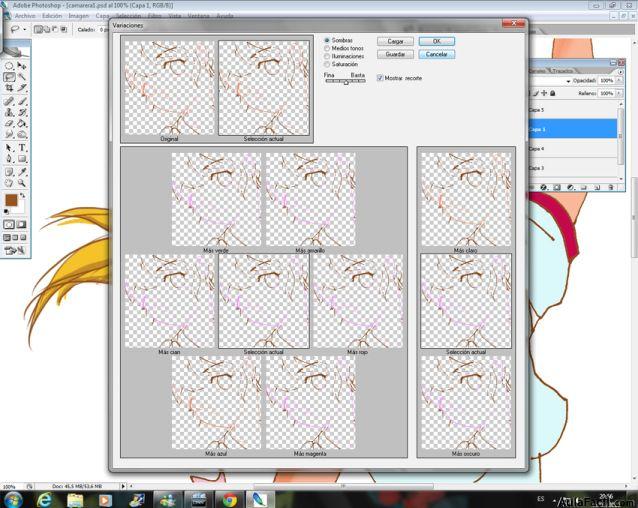Click the Original thumbnail to reset
Screen dimensions: 638x508
point(169,87)
